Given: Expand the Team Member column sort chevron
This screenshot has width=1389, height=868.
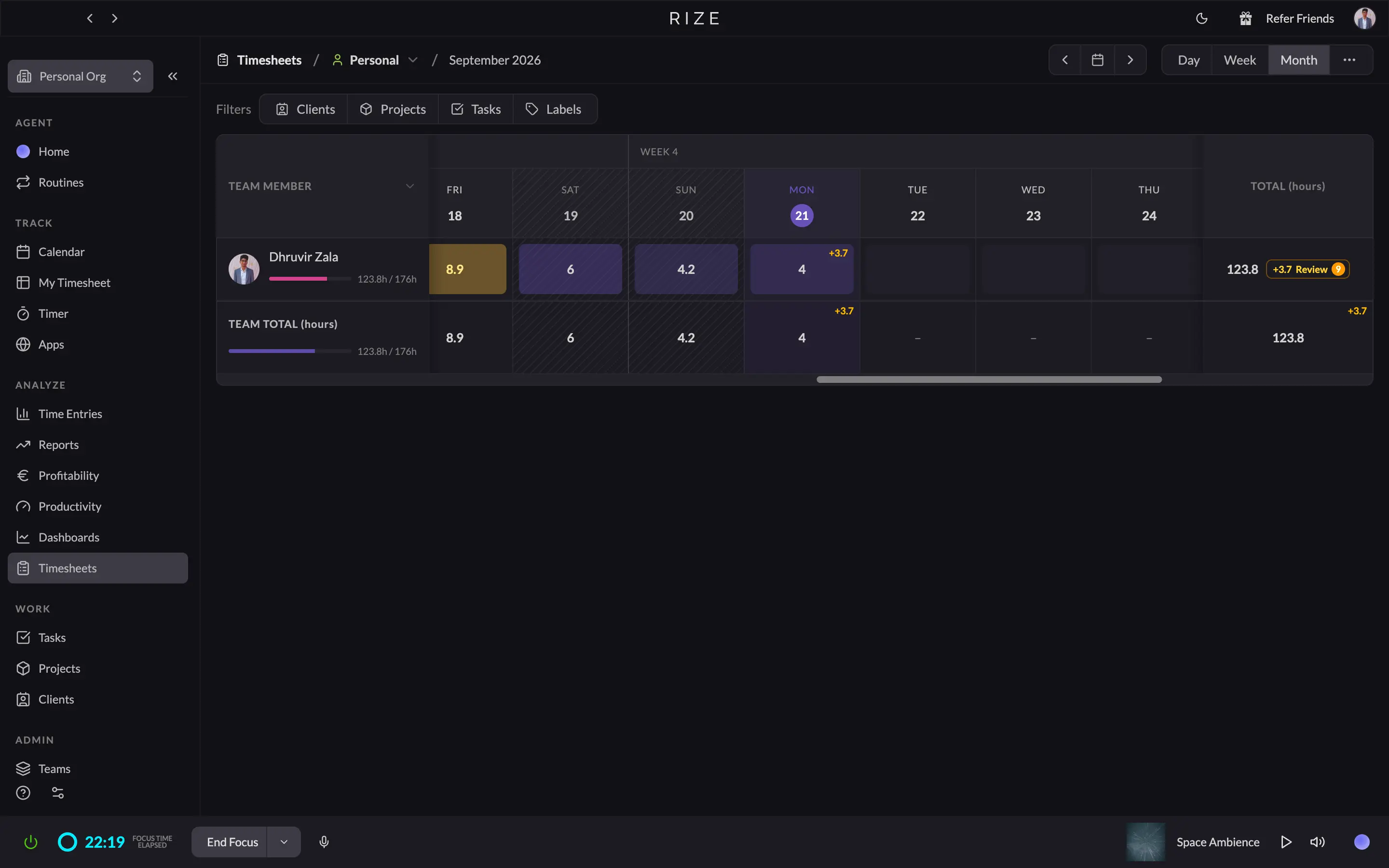Looking at the screenshot, I should 410,186.
